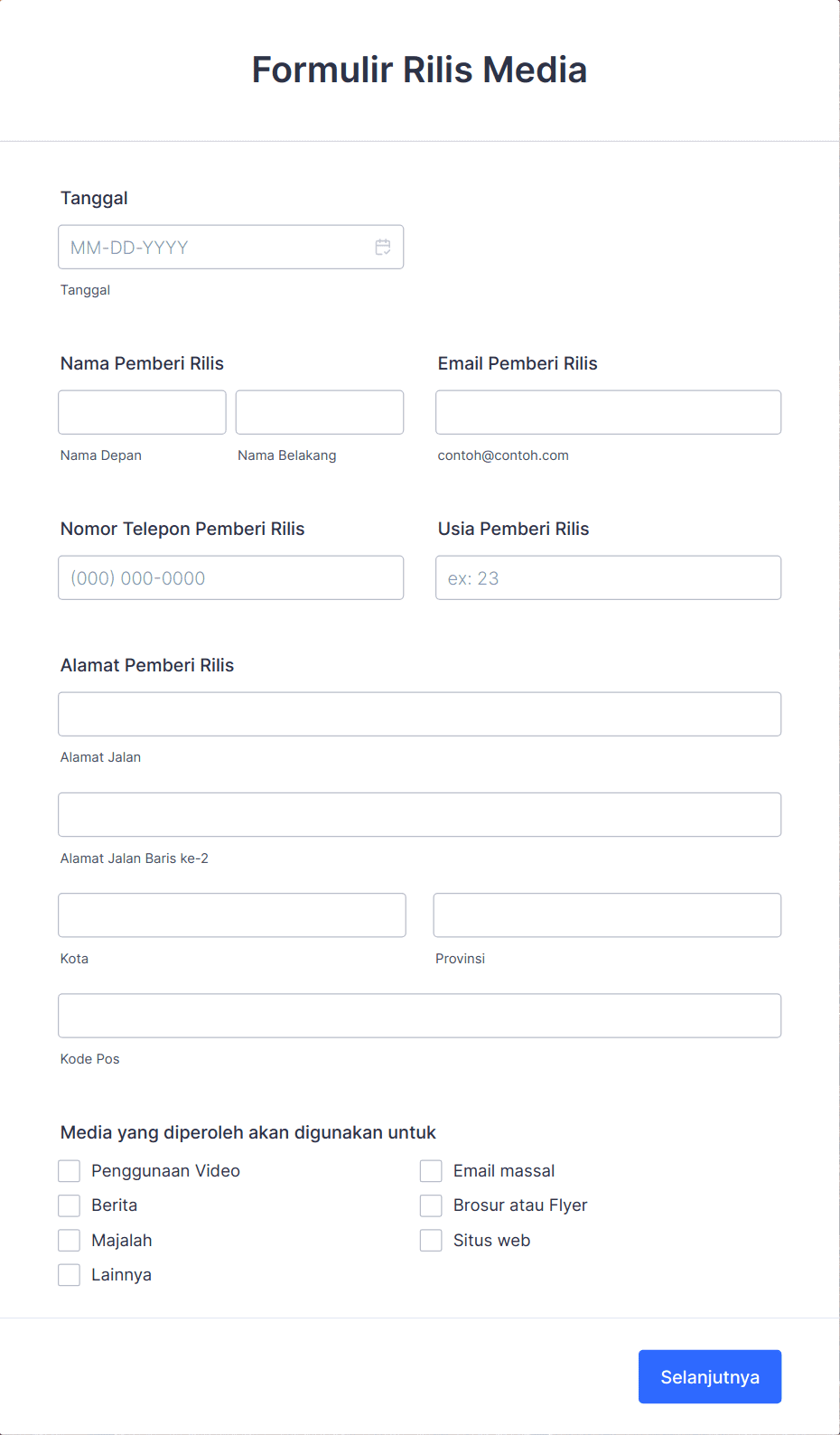Click the Provinsi input field

(x=607, y=914)
